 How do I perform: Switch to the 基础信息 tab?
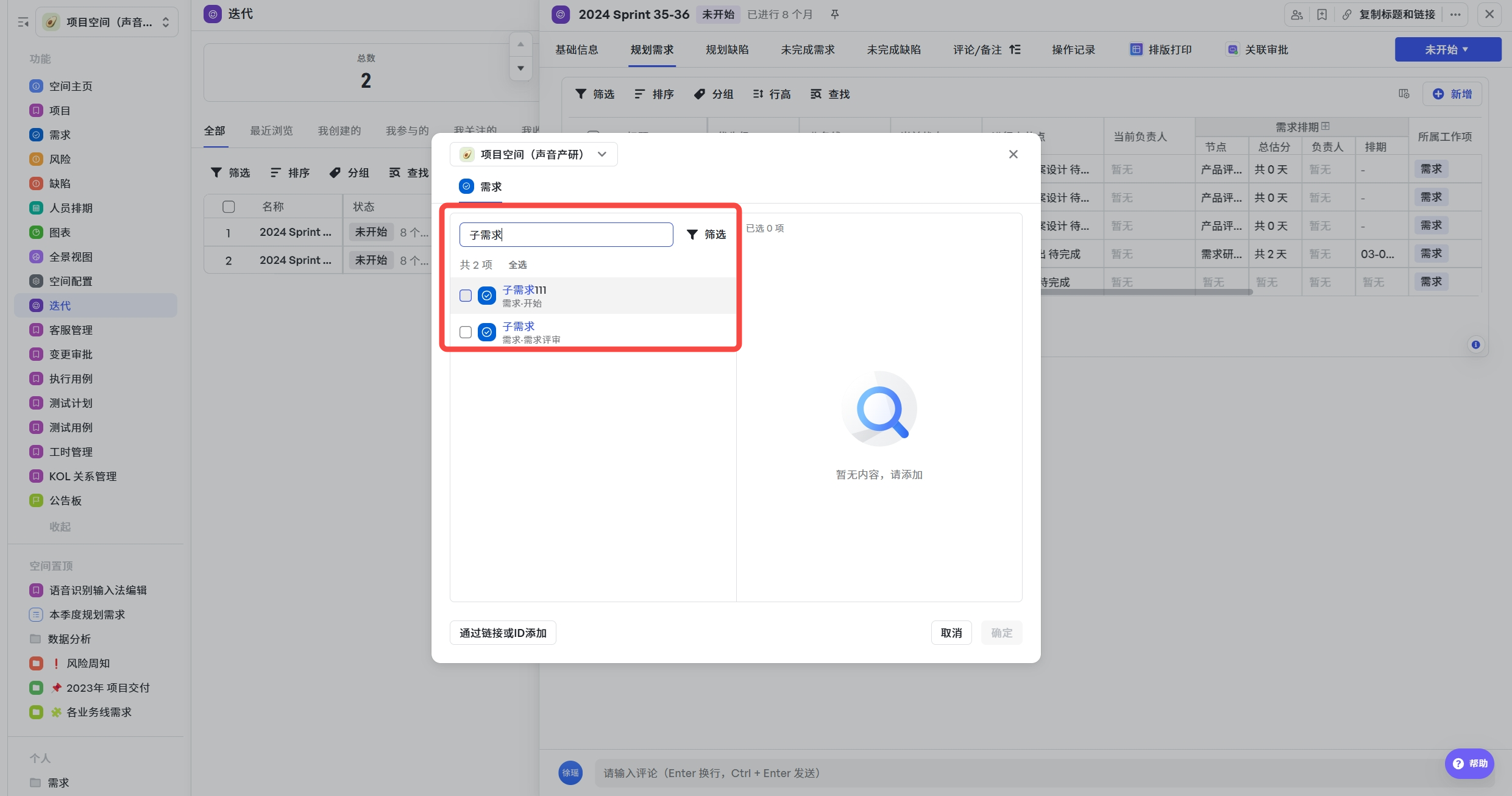pyautogui.click(x=577, y=49)
